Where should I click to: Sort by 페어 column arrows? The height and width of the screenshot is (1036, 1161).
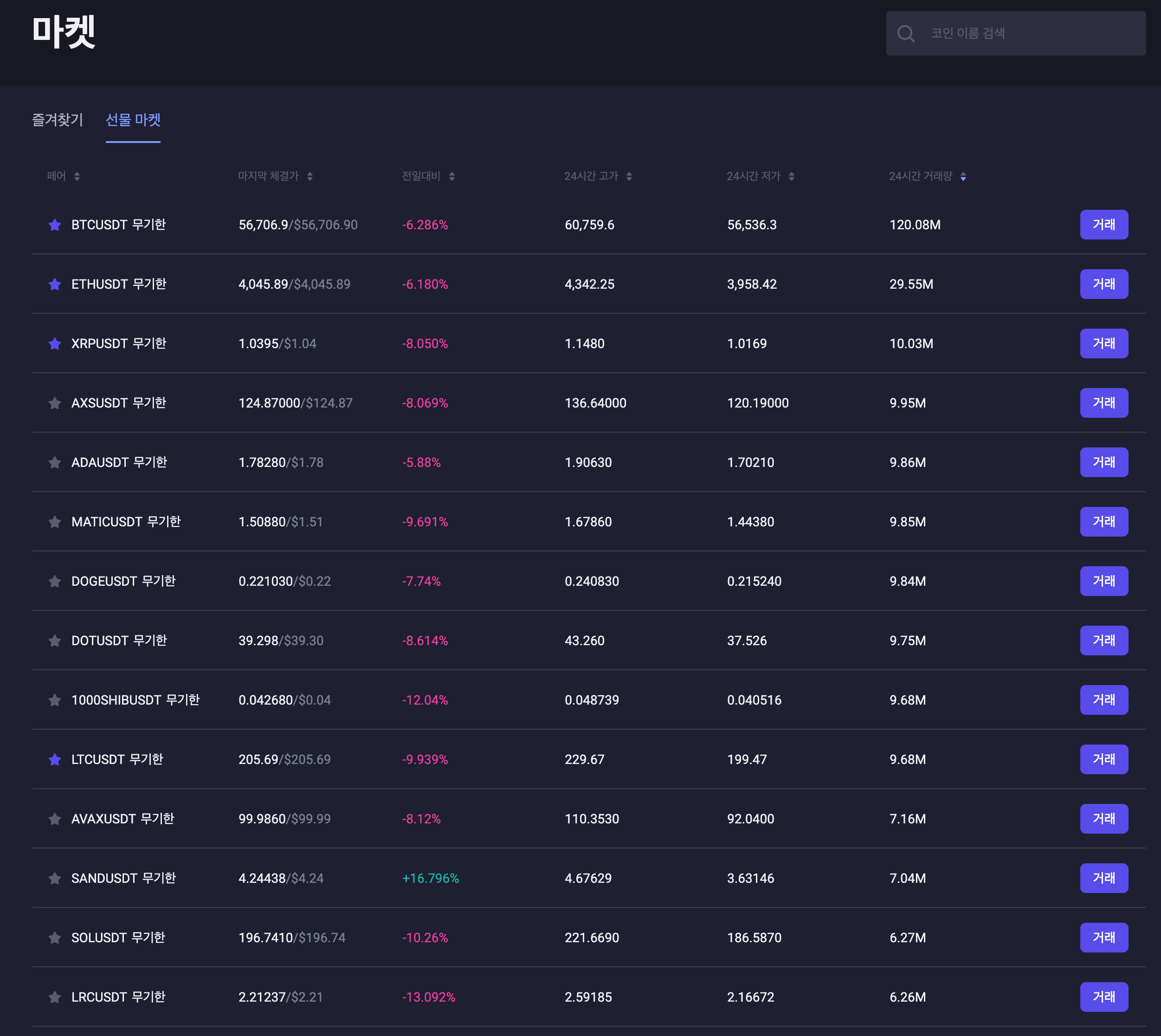pyautogui.click(x=77, y=176)
